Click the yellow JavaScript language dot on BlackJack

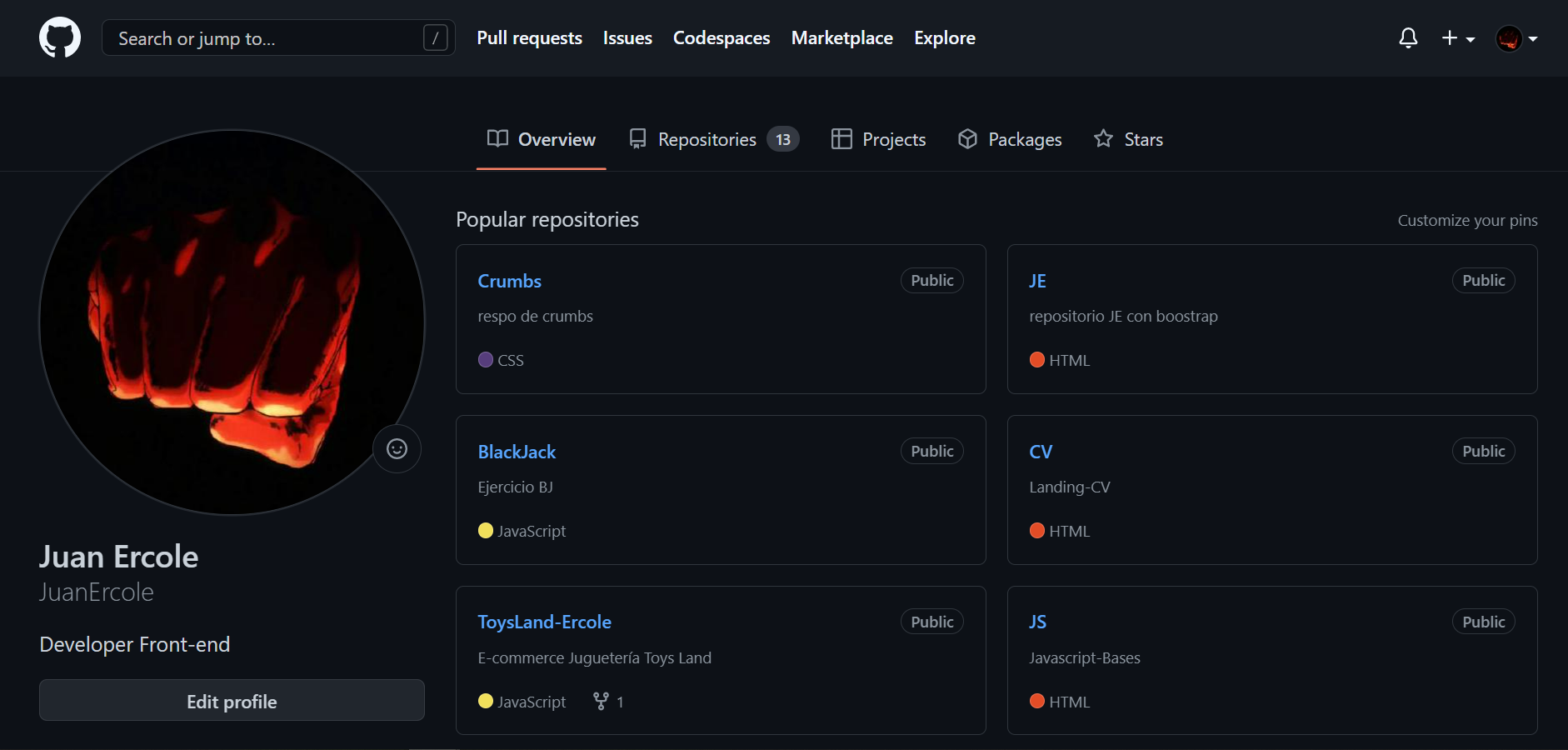coord(486,531)
